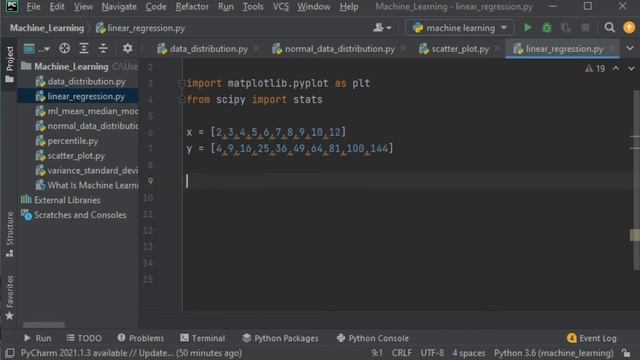Image resolution: width=640 pixels, height=360 pixels.
Task: Open Search Everywhere magnifier
Action: [x=609, y=28]
